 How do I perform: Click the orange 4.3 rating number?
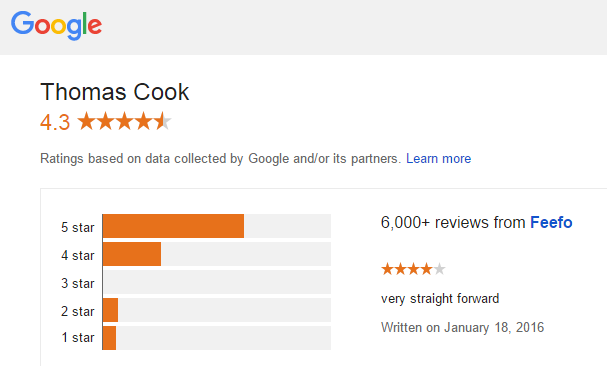click(55, 122)
